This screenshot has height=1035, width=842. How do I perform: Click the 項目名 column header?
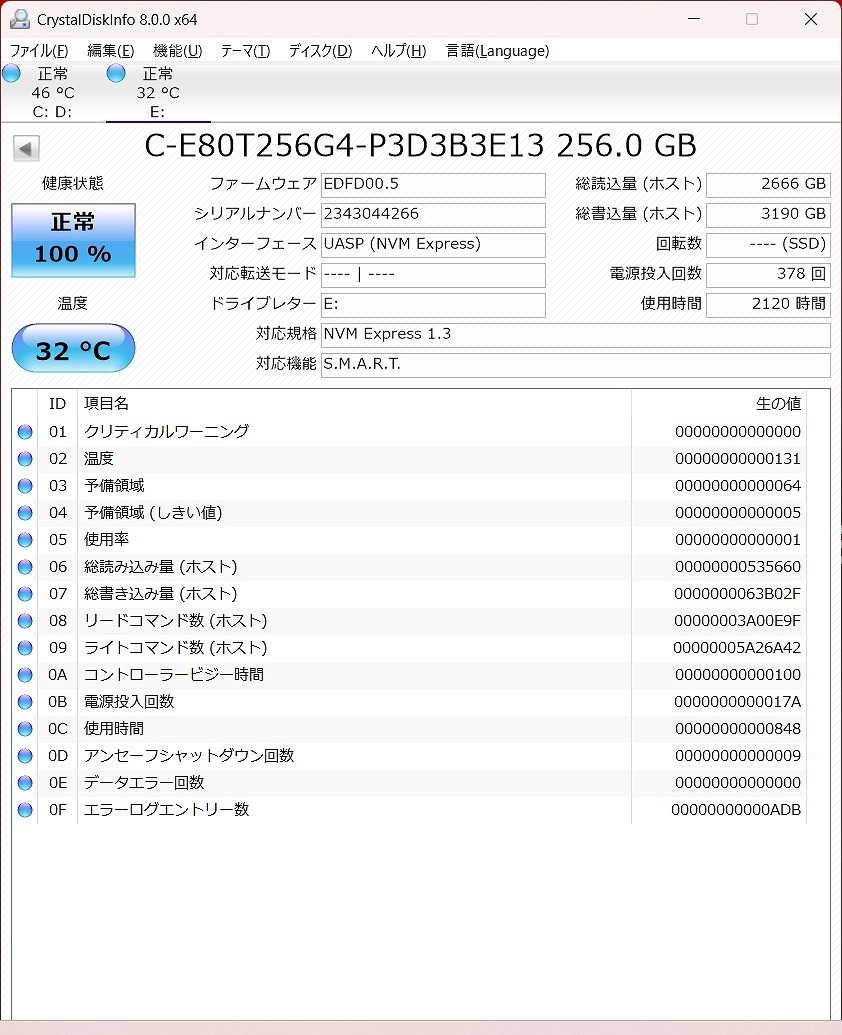pos(107,404)
